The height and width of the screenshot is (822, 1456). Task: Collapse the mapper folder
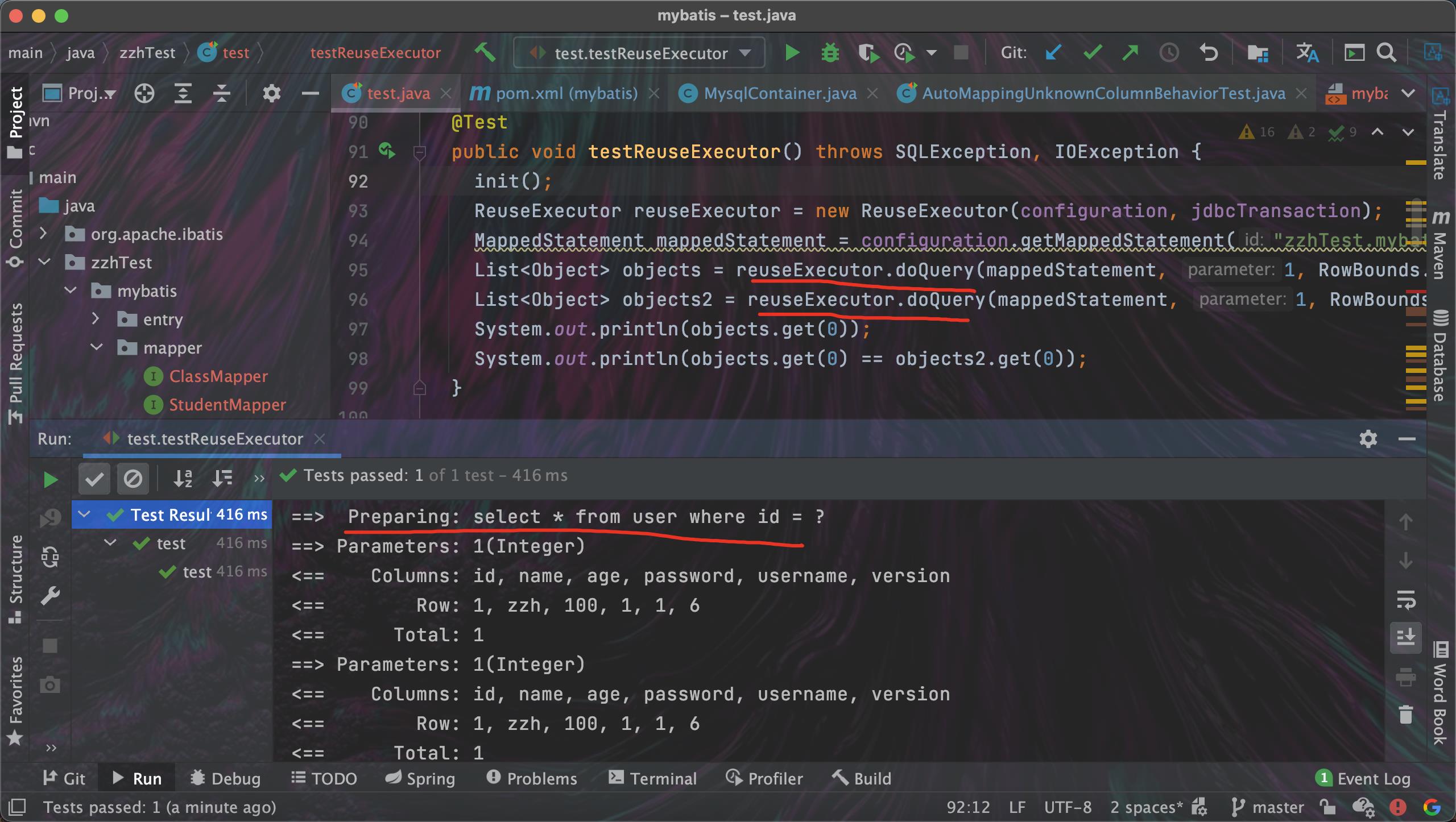coord(97,347)
